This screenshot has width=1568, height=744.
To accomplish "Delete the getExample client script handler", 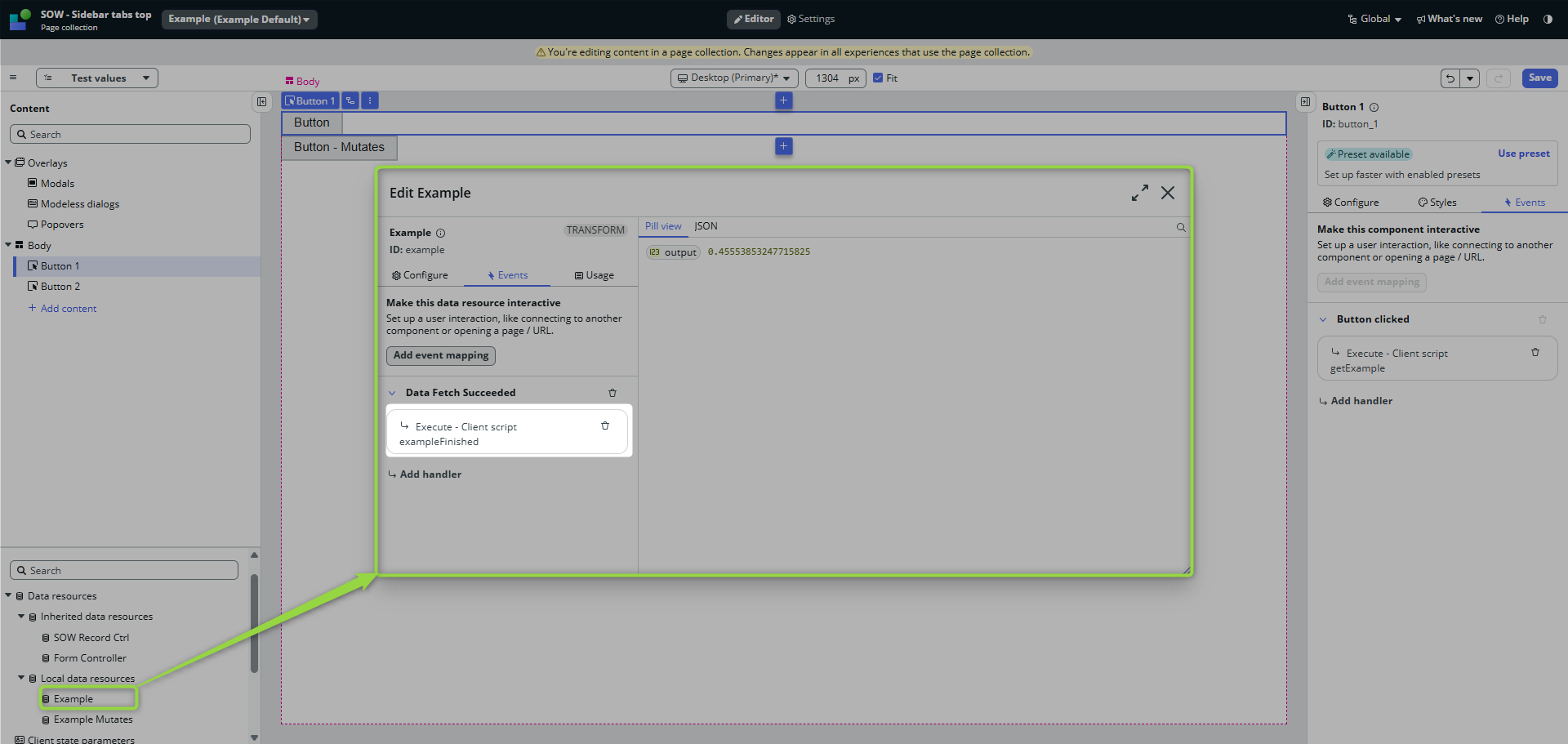I will coord(1535,353).
